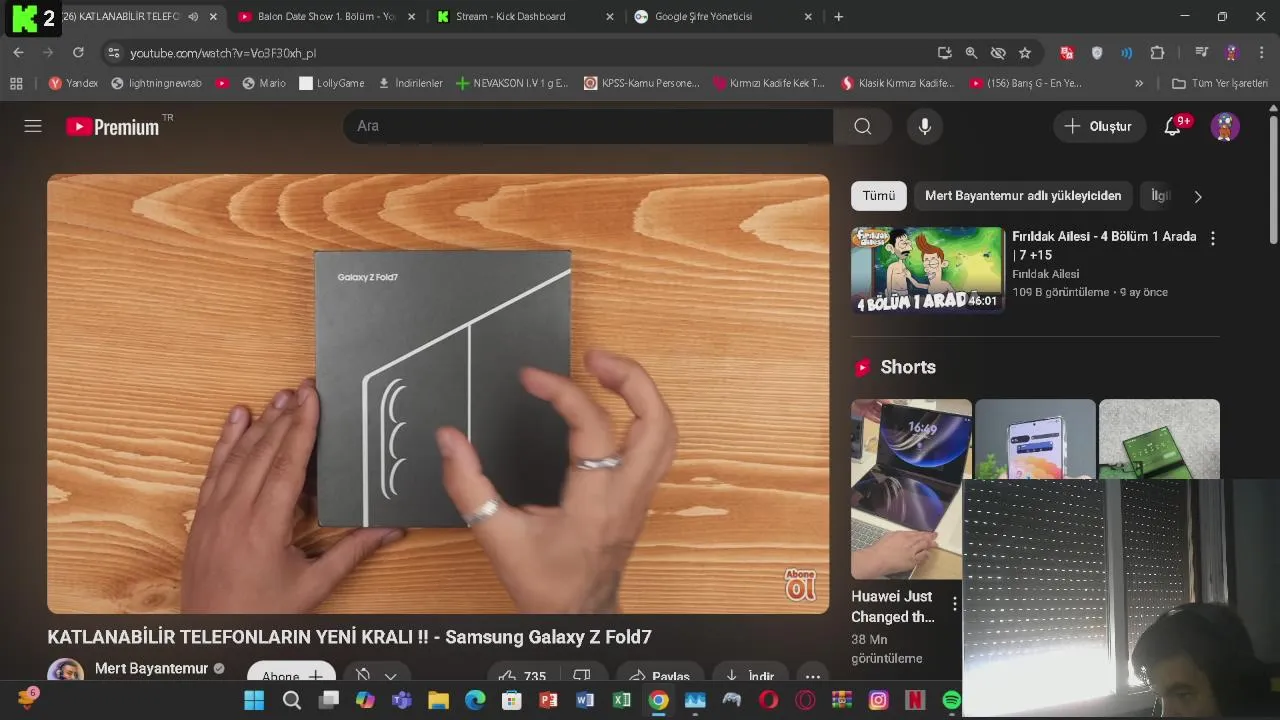Reload the YouTube page

click(x=78, y=53)
